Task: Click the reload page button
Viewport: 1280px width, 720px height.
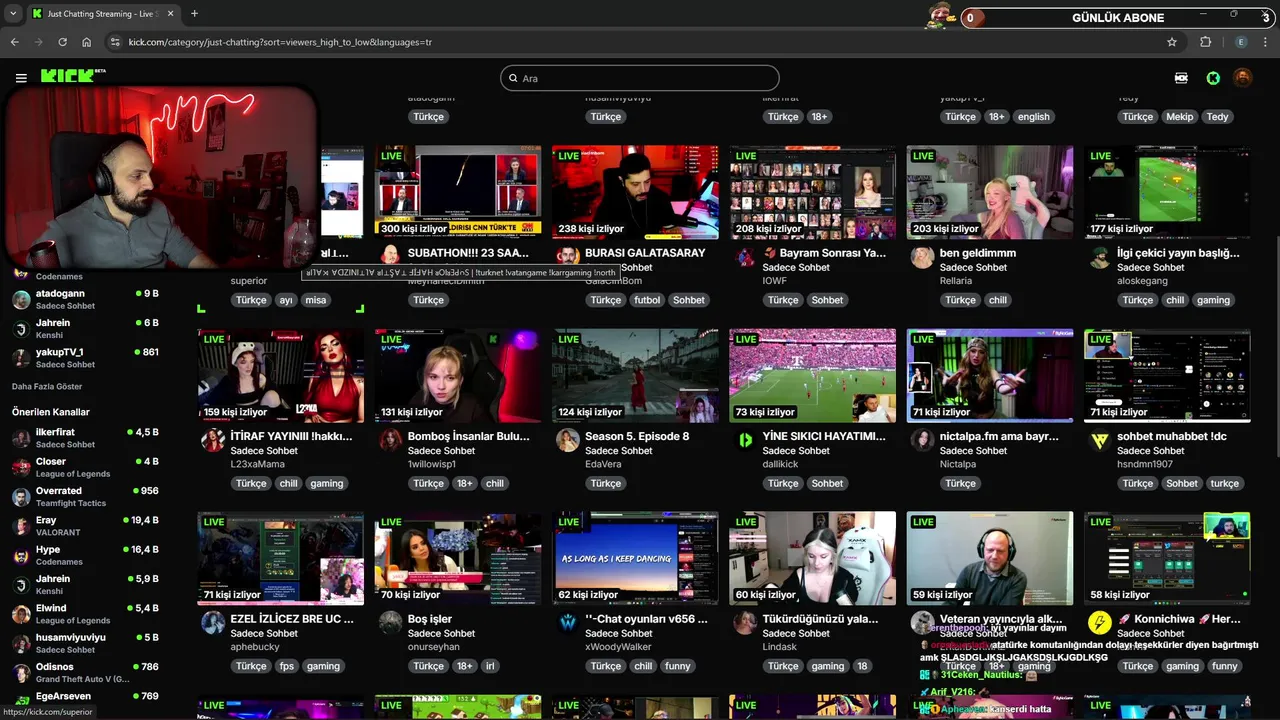Action: pyautogui.click(x=62, y=42)
